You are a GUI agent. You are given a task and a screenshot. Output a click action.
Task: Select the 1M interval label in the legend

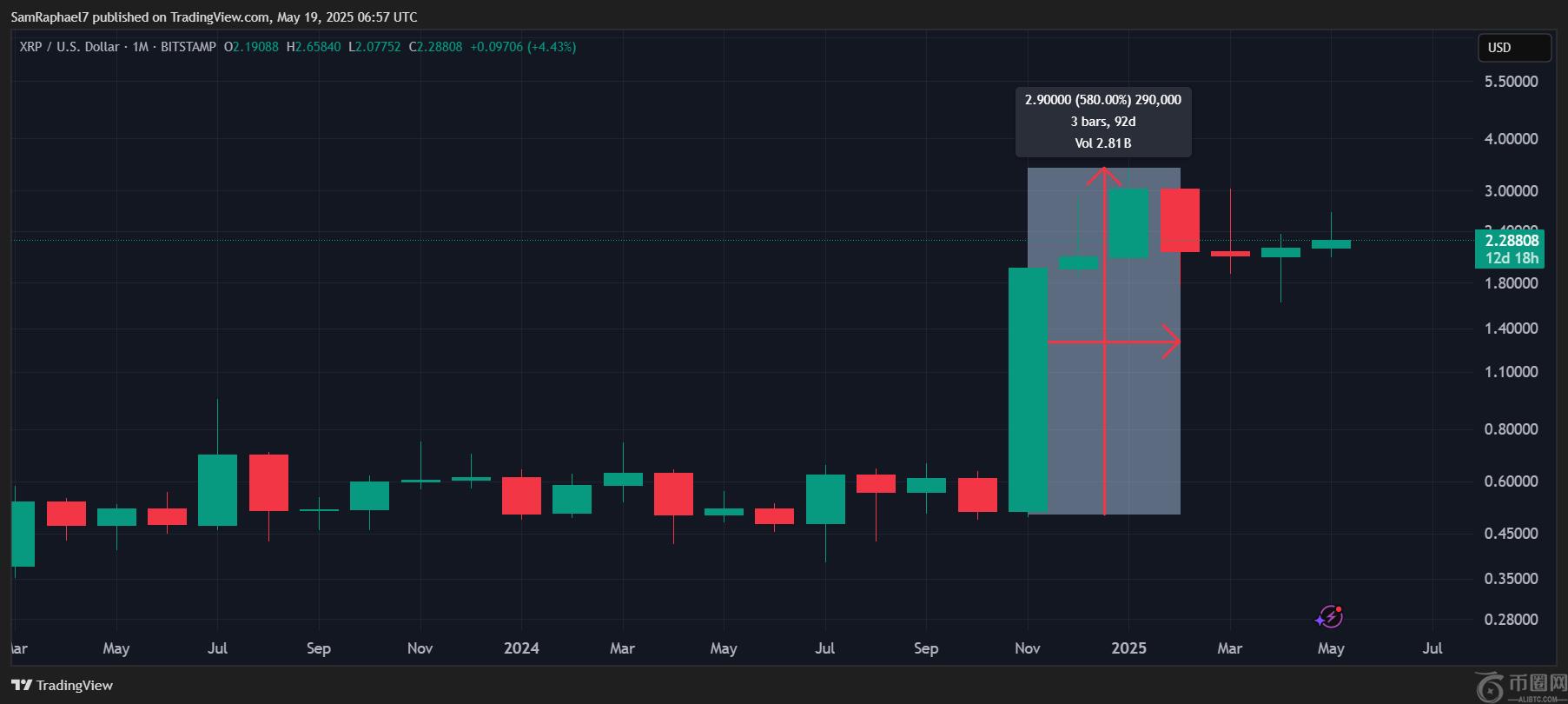(x=140, y=47)
